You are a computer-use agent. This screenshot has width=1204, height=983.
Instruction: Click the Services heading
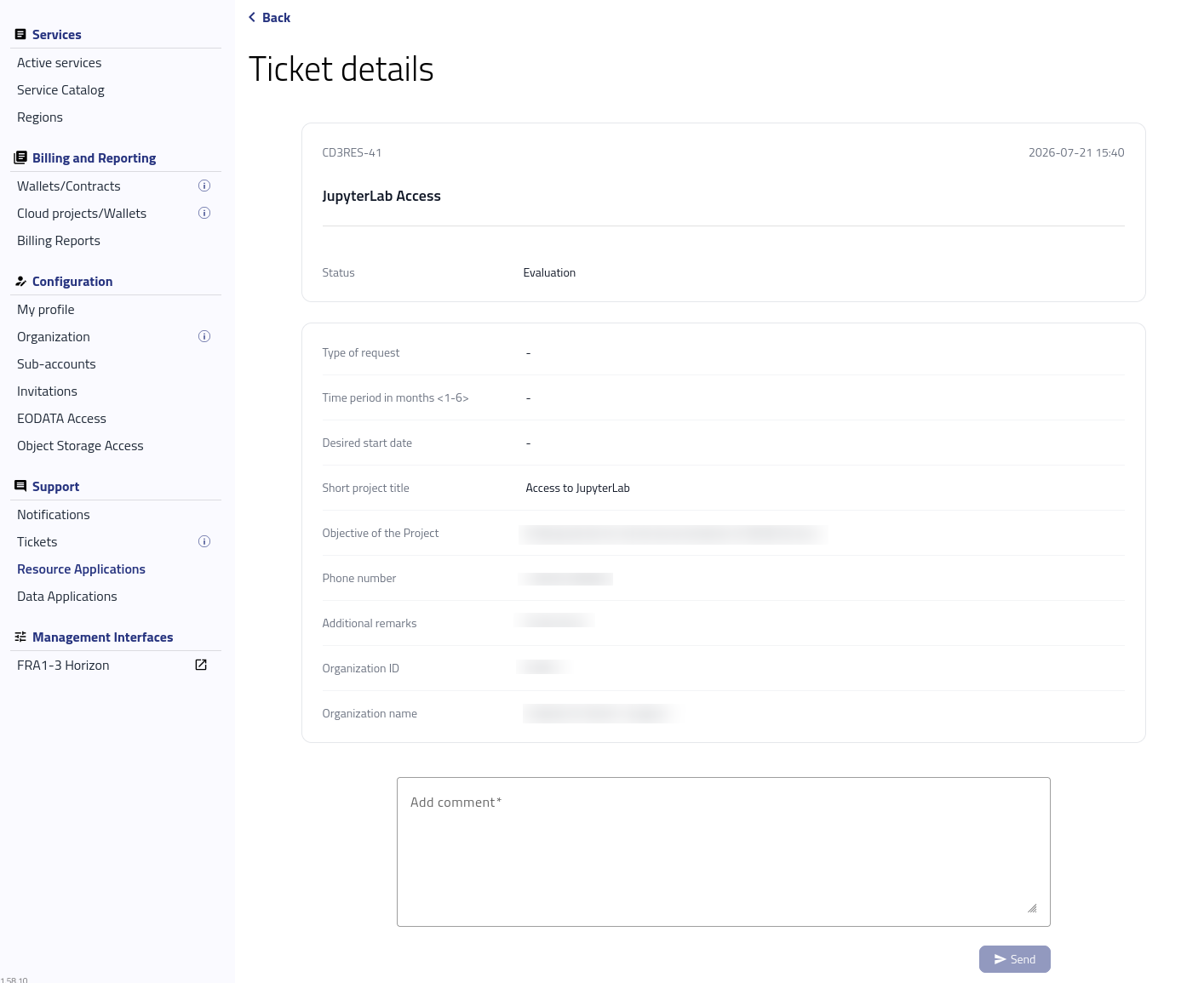point(57,35)
